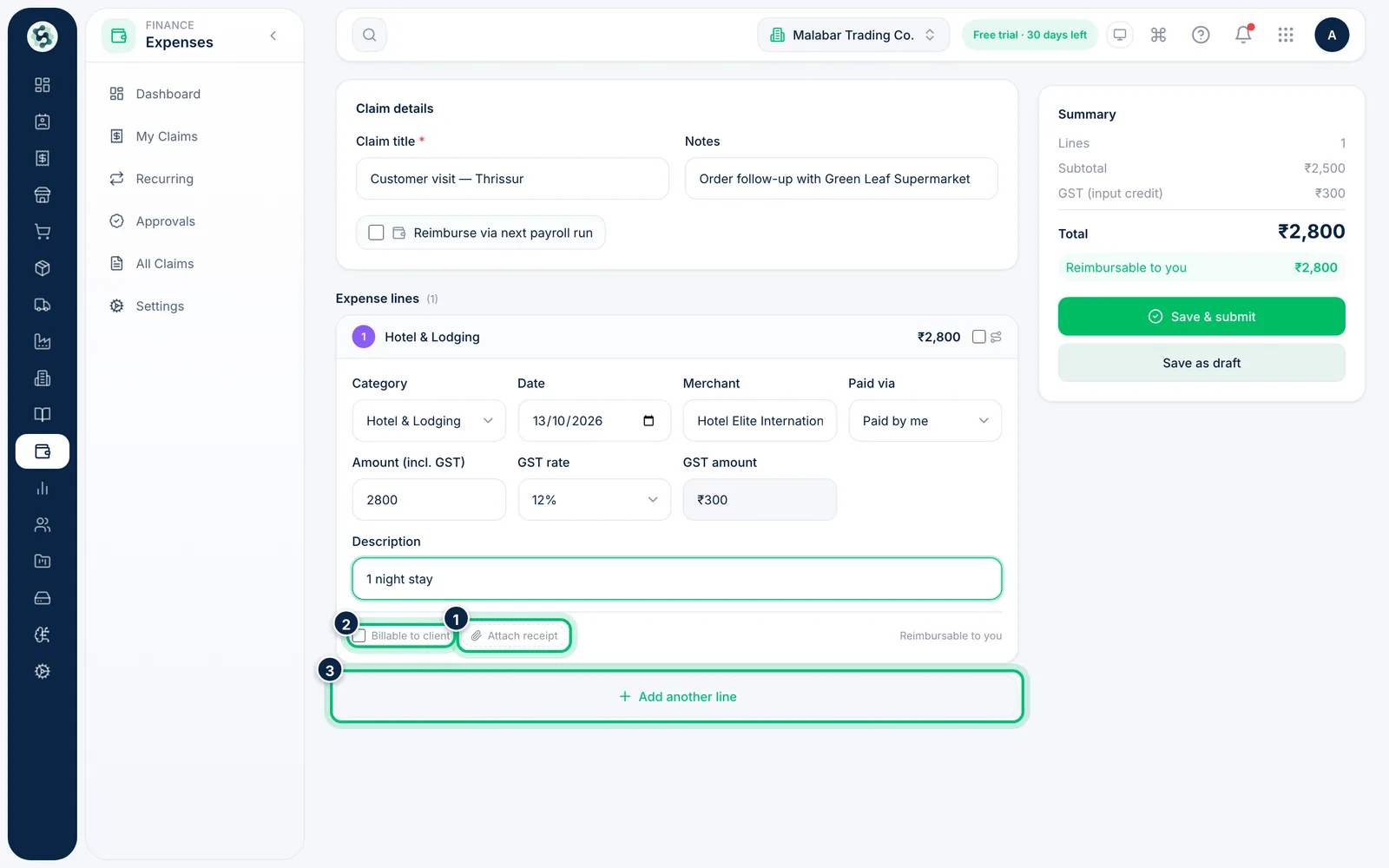Open the Paid via dropdown
1389x868 pixels.
pyautogui.click(x=925, y=421)
